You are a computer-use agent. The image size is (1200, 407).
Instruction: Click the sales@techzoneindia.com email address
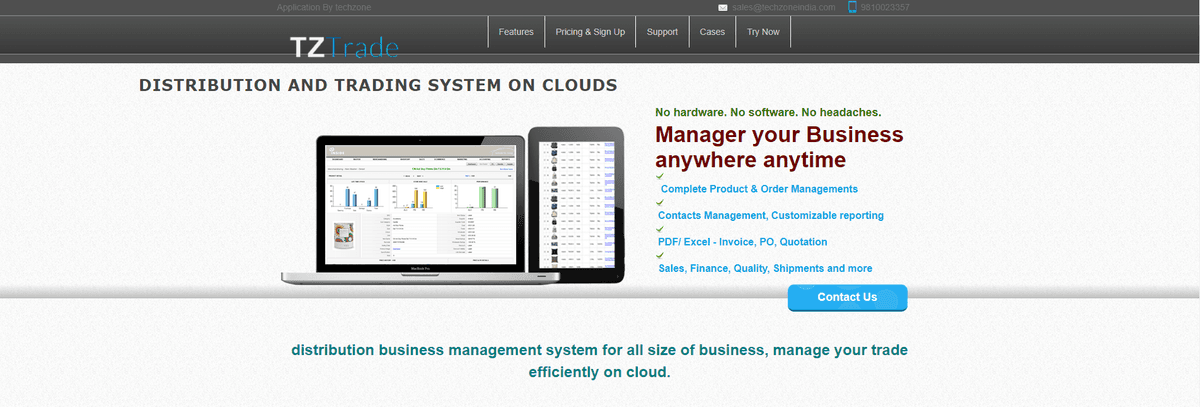tap(783, 7)
